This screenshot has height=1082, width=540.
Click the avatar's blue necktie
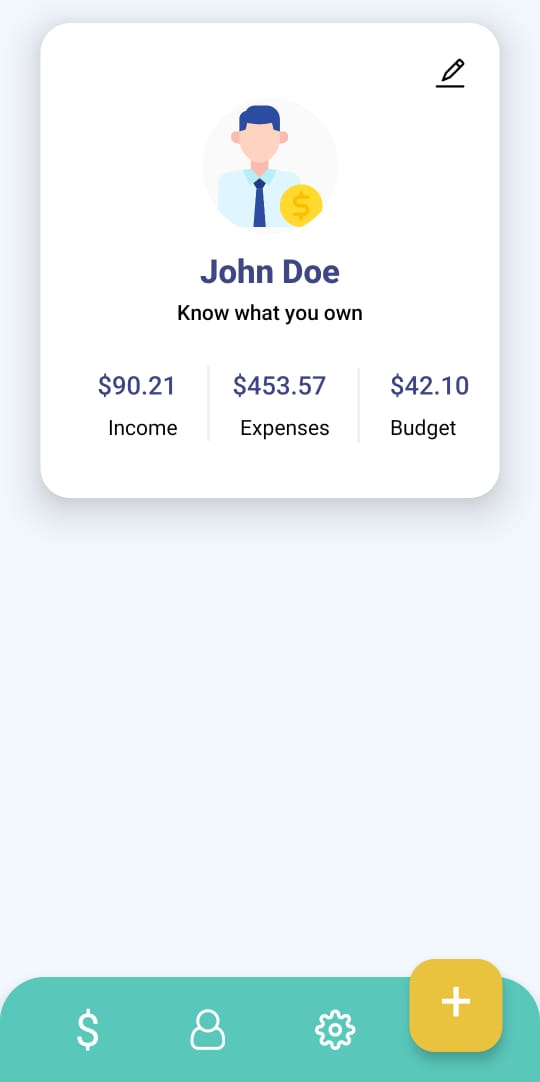pos(259,202)
